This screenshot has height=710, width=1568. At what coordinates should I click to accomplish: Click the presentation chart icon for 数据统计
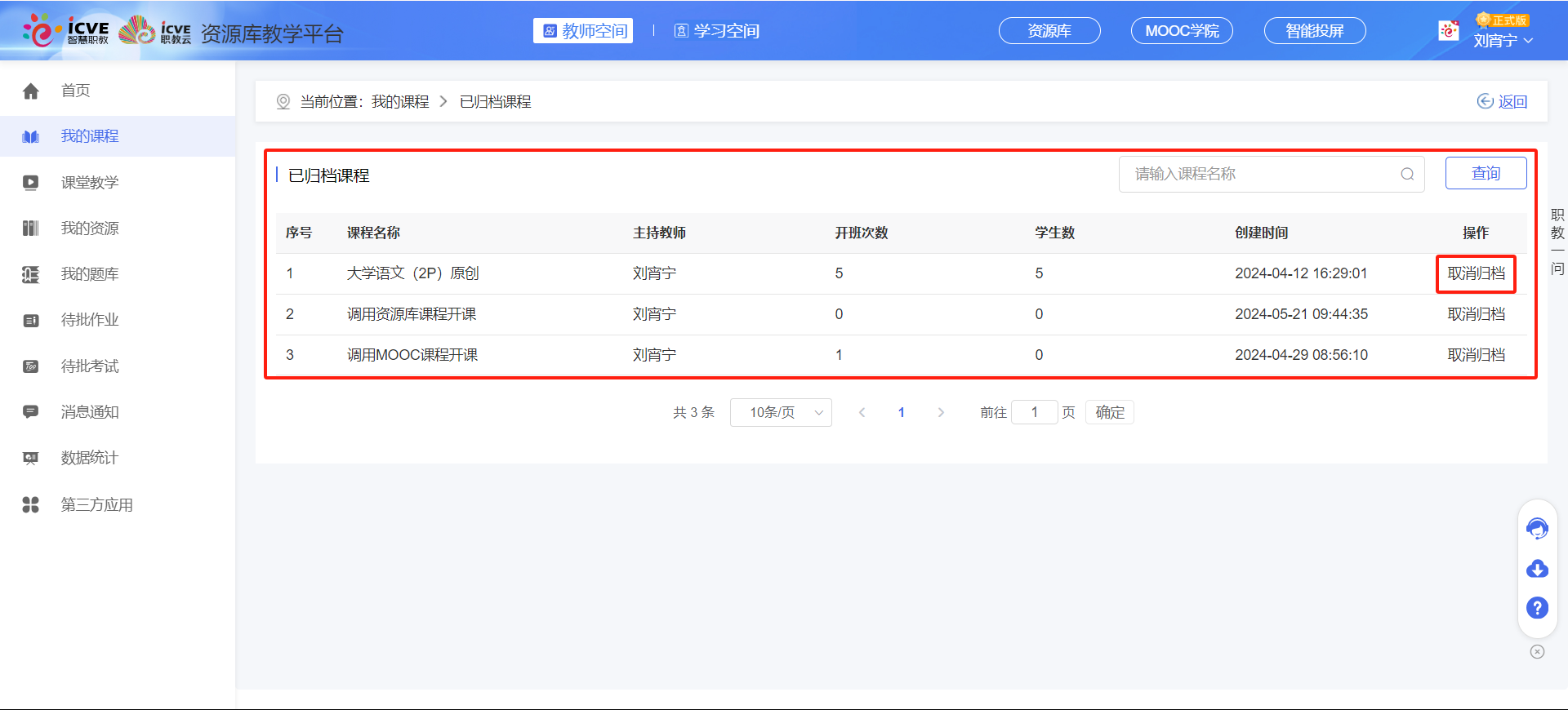pos(31,458)
